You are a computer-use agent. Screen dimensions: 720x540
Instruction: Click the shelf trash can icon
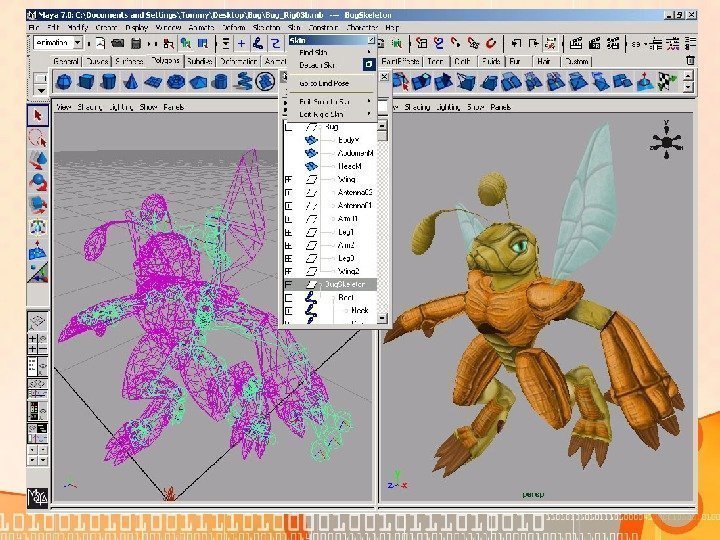(690, 60)
